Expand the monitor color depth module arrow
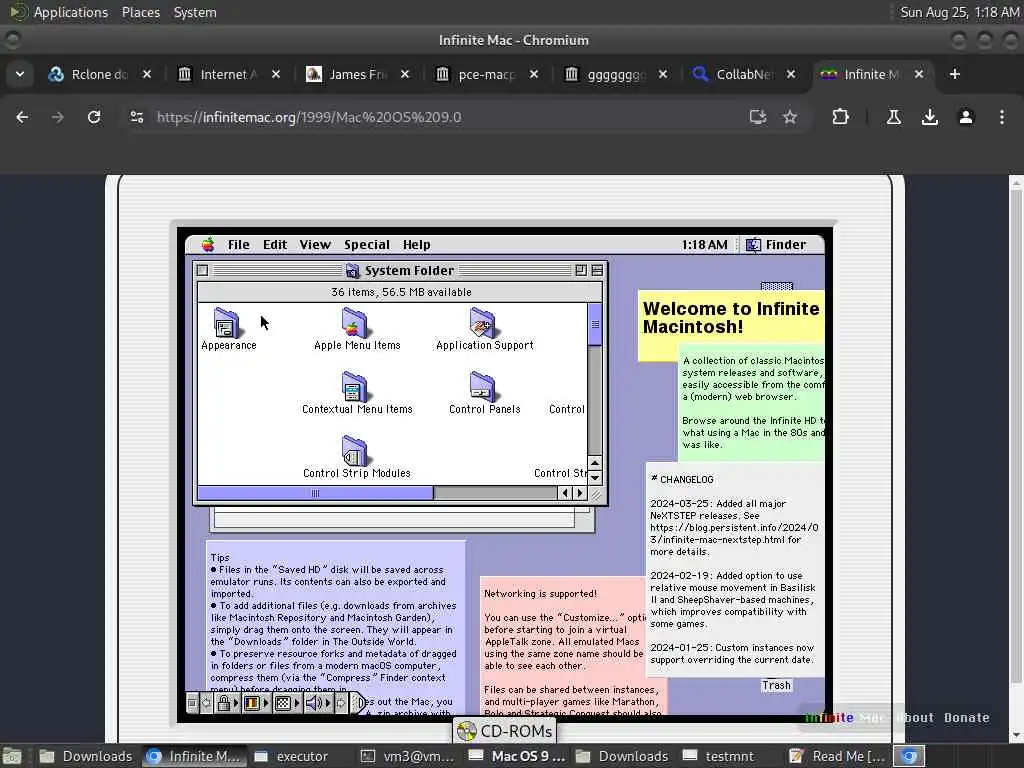Viewport: 1024px width, 768px height. click(266, 703)
